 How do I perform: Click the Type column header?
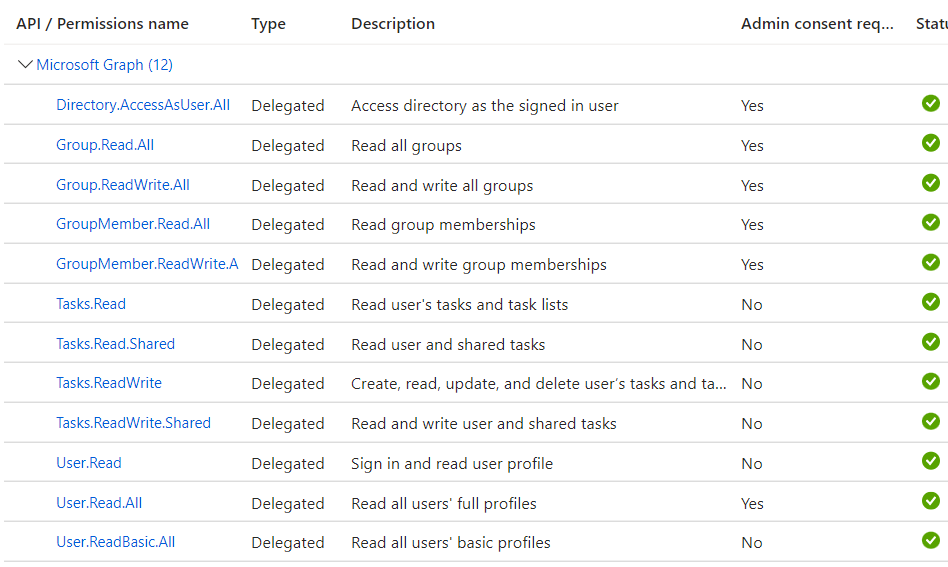coord(268,24)
